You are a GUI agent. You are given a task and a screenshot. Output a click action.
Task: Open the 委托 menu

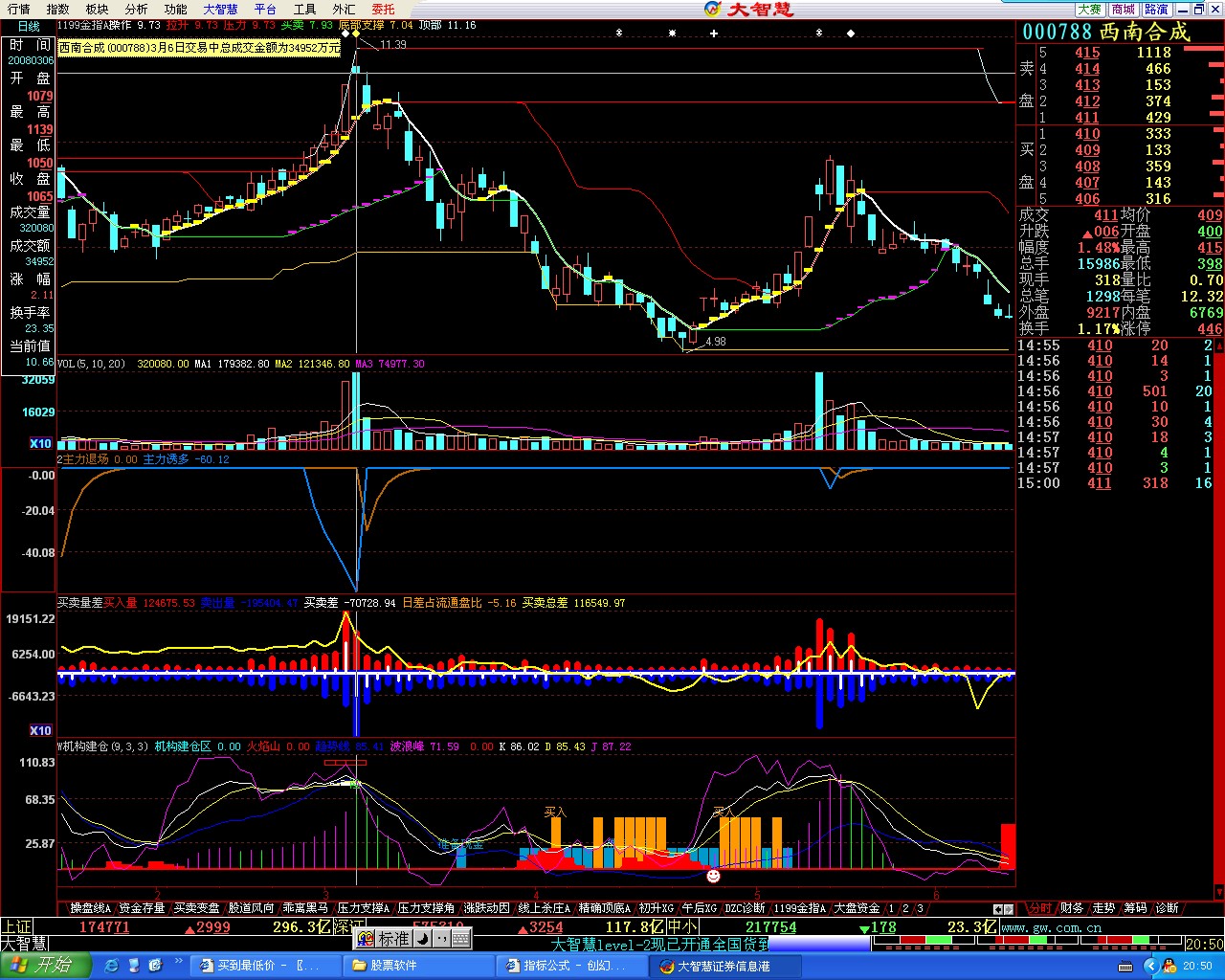pos(383,9)
